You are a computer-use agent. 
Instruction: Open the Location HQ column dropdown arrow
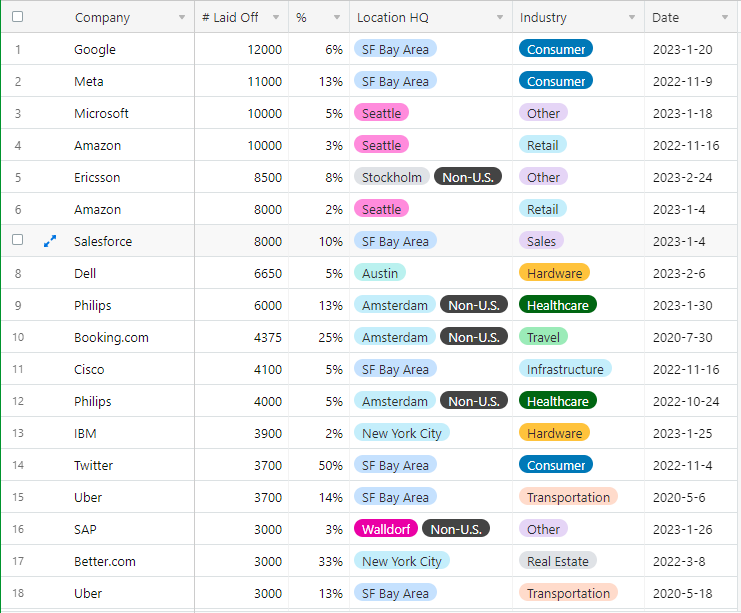pos(500,17)
